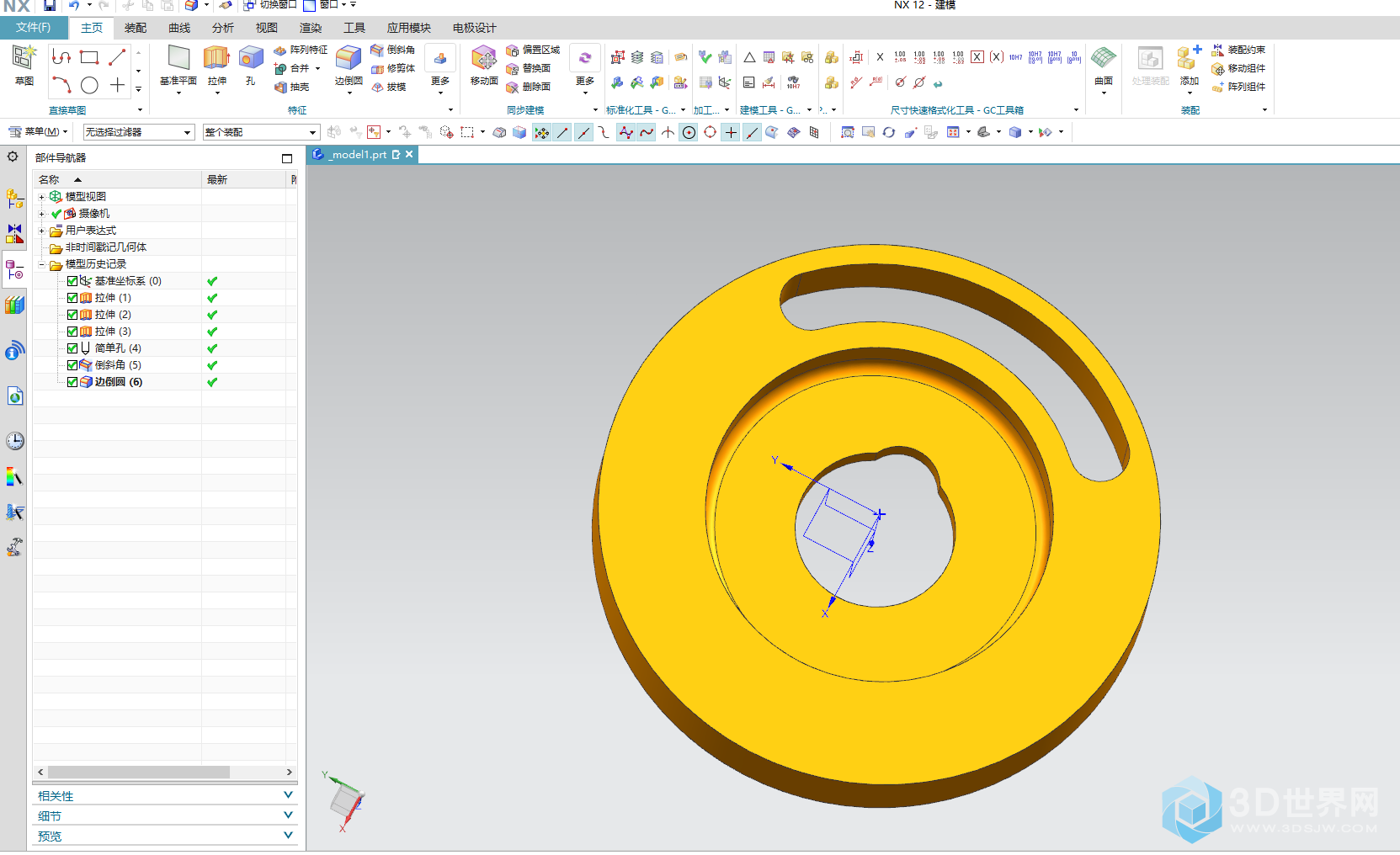Image resolution: width=1400 pixels, height=855 pixels.
Task: Collapse the 模型历史记录 tree node
Action: coord(41,264)
